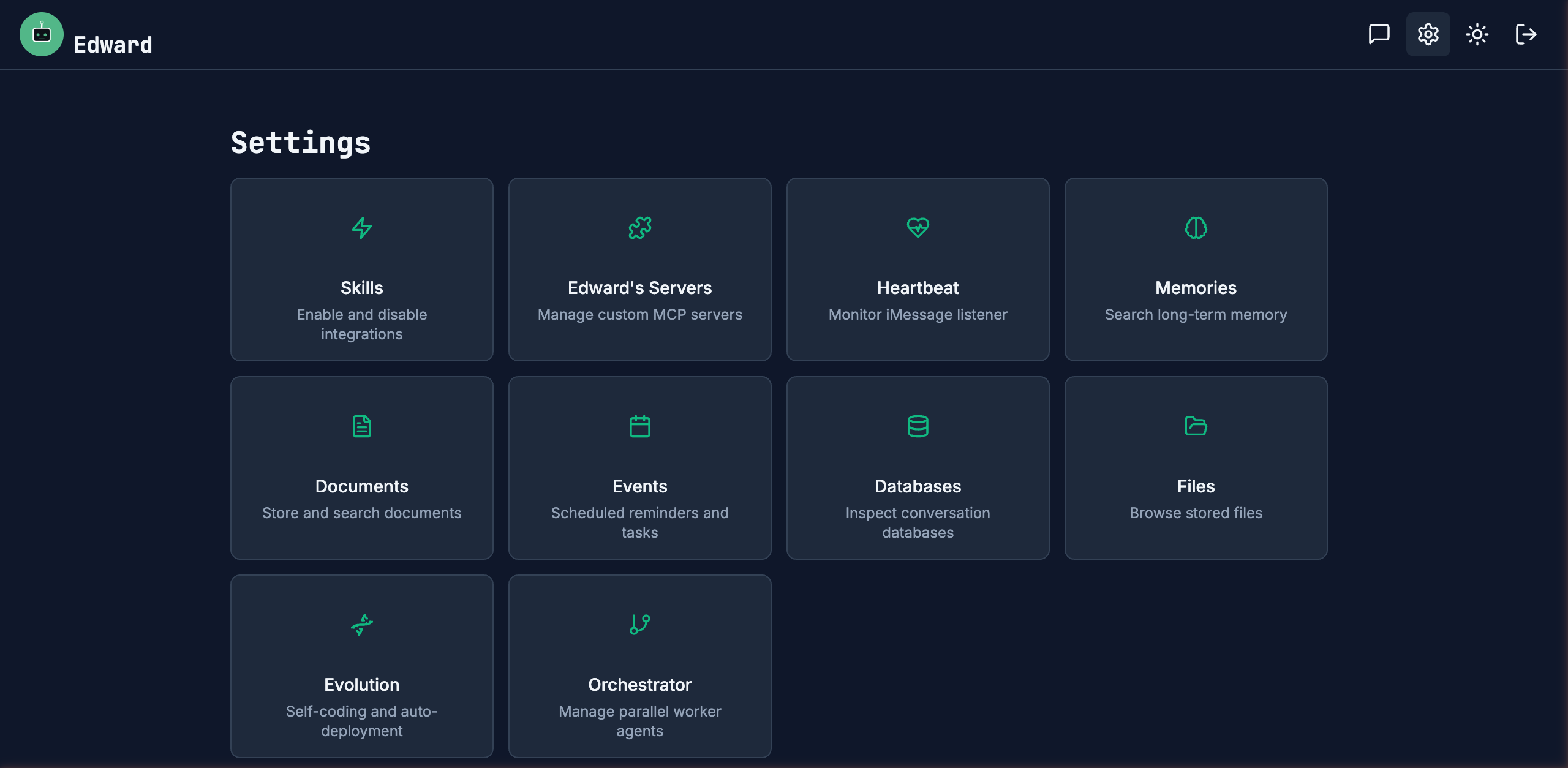
Task: Click the Evolution self-coding icon
Action: (361, 625)
